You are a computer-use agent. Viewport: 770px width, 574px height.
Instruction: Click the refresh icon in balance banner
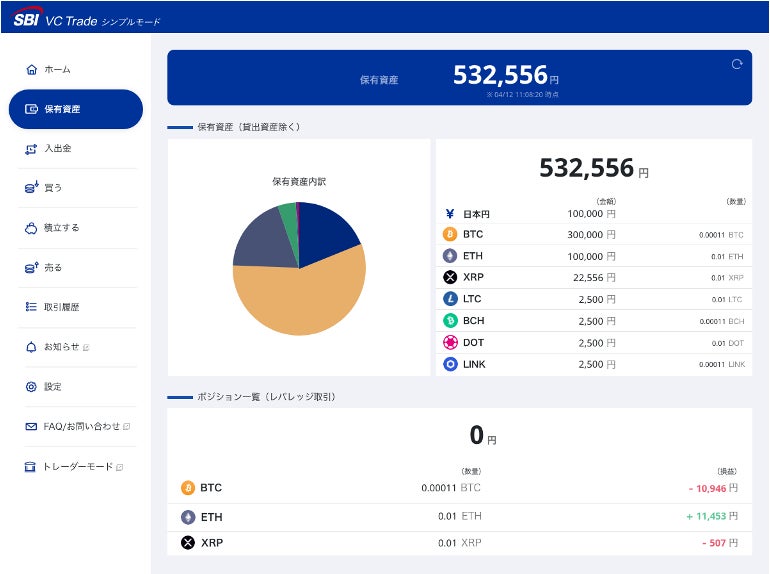(737, 64)
